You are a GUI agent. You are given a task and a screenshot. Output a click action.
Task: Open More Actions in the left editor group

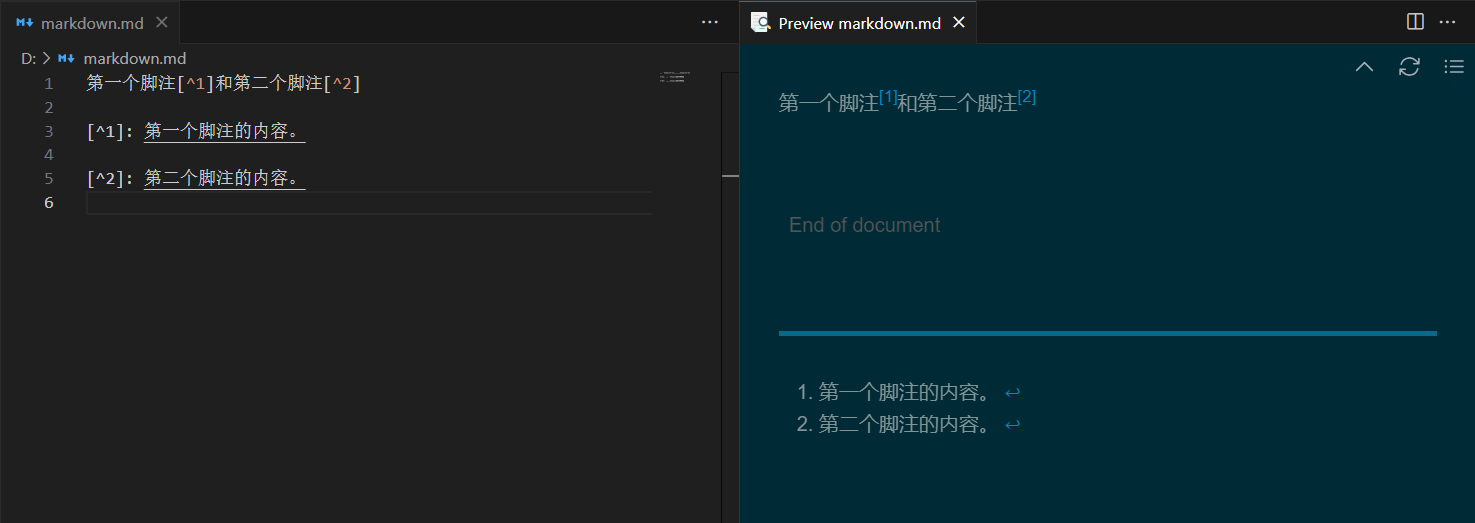coord(710,22)
